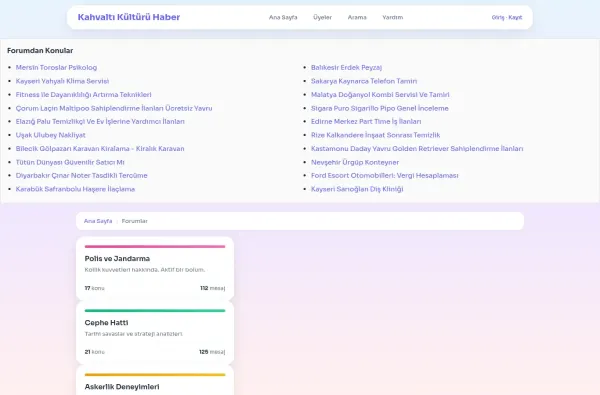This screenshot has width=600, height=395.
Task: Go to Ana Sayfa in the top navigation
Action: 283,17
